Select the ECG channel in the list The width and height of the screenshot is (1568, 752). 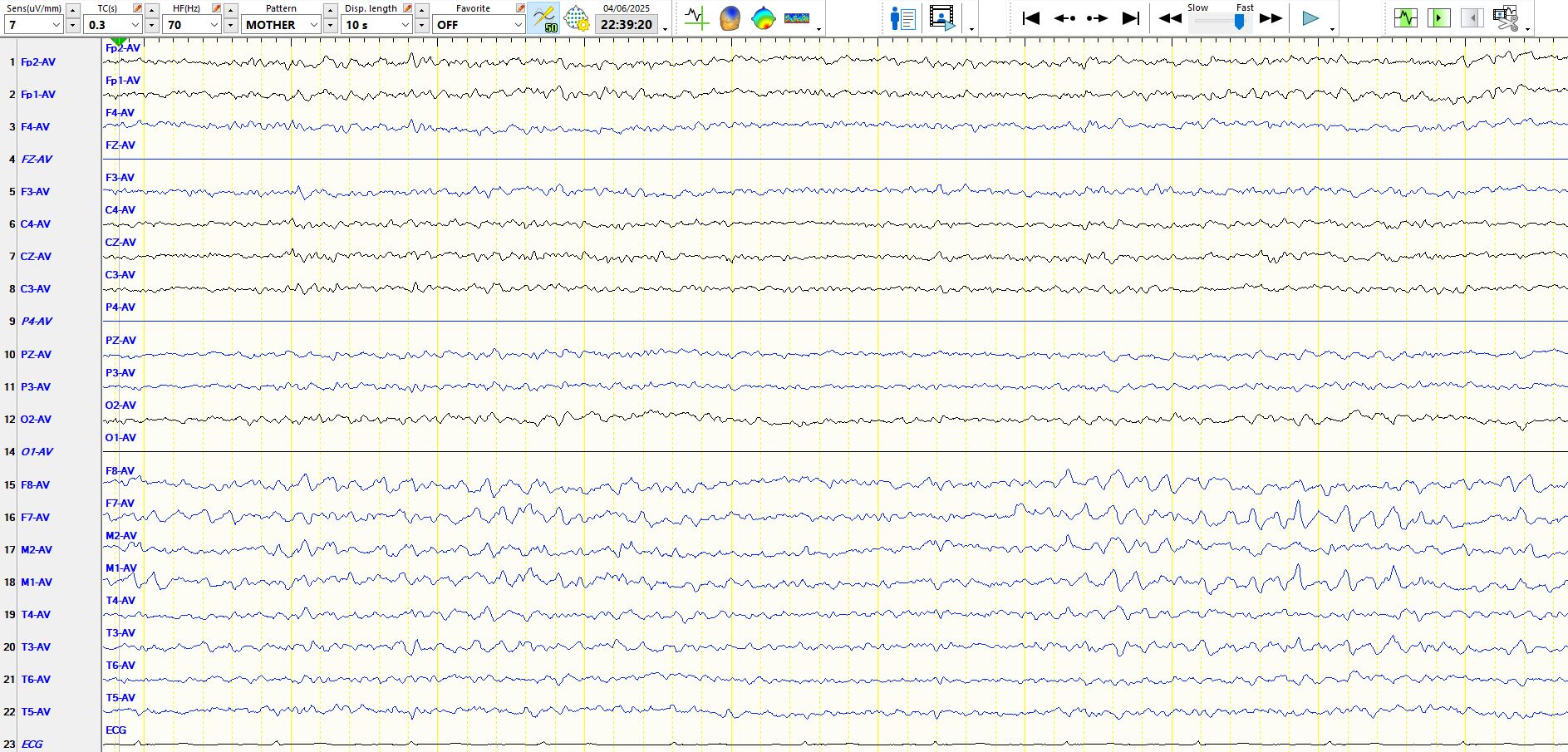(32, 744)
